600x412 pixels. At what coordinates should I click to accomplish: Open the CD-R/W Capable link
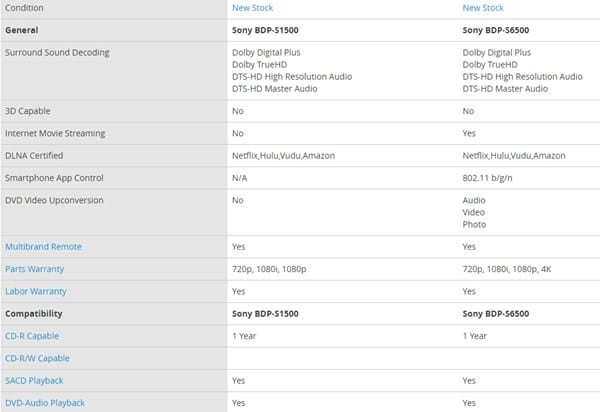pos(36,358)
